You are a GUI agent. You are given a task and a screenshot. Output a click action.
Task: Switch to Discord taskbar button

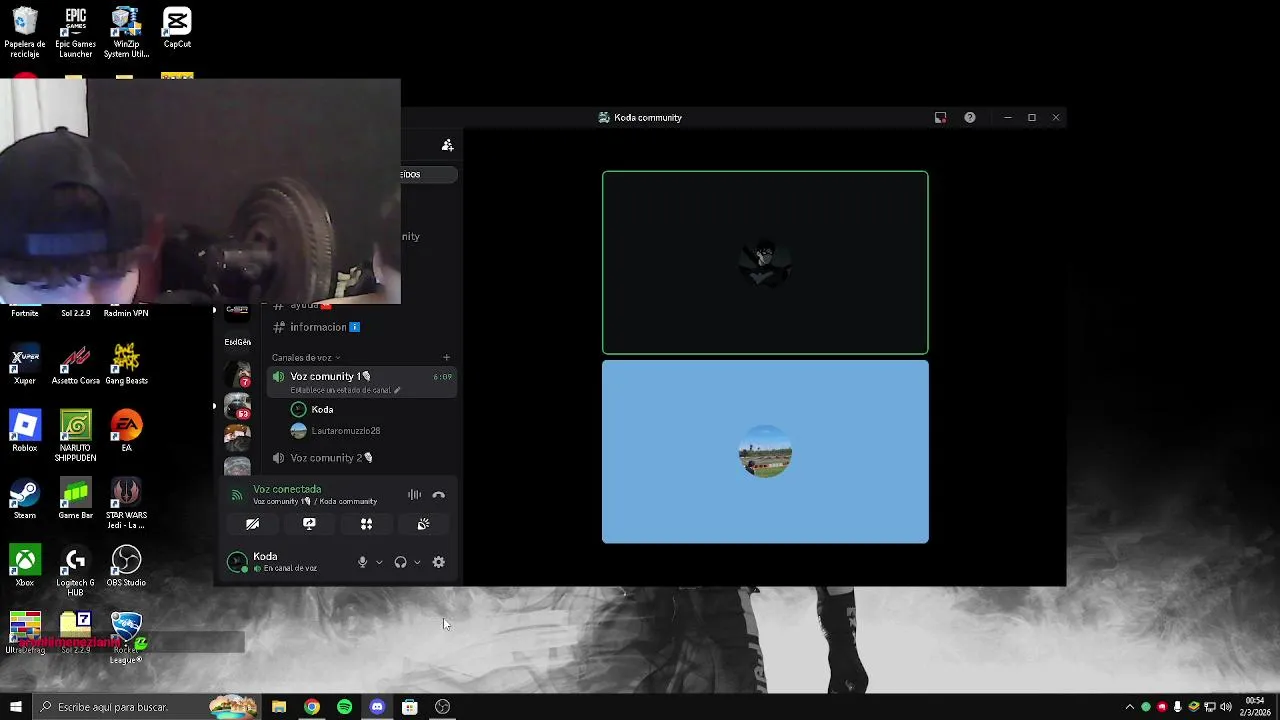(x=377, y=707)
